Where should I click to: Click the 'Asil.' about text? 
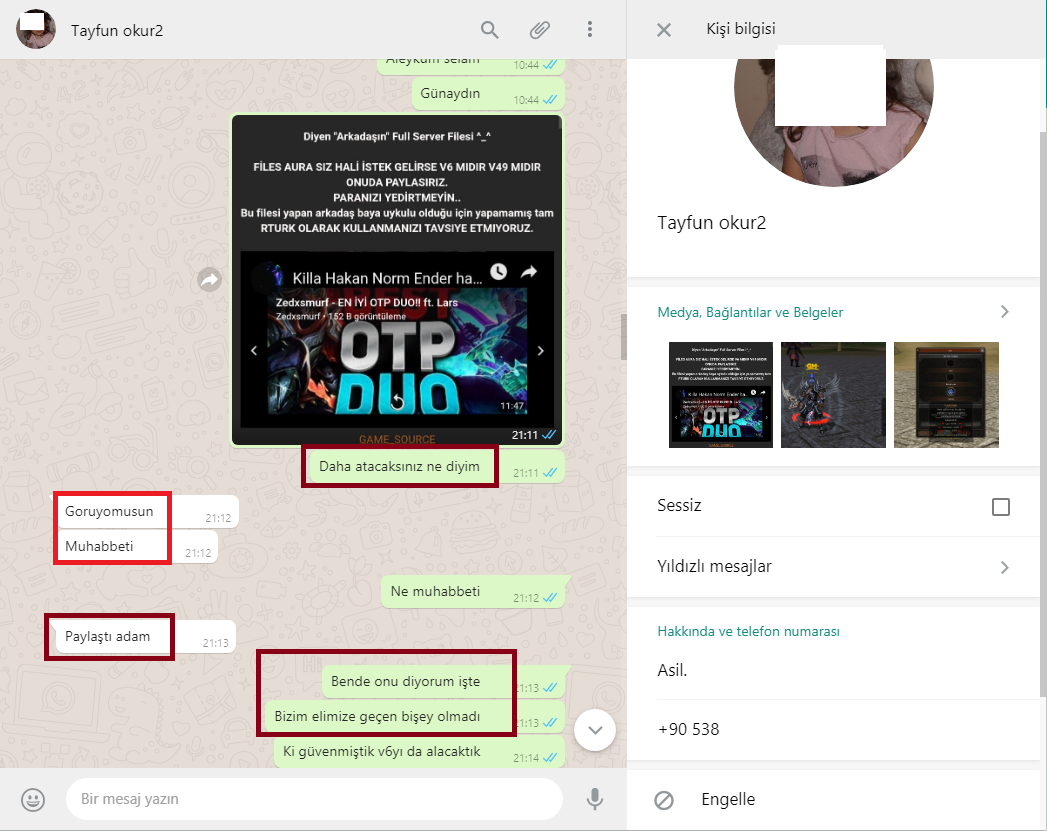(672, 670)
